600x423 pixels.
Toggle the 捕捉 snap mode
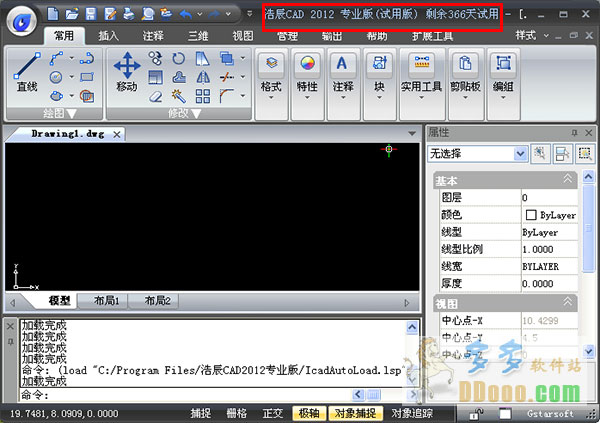[x=201, y=413]
